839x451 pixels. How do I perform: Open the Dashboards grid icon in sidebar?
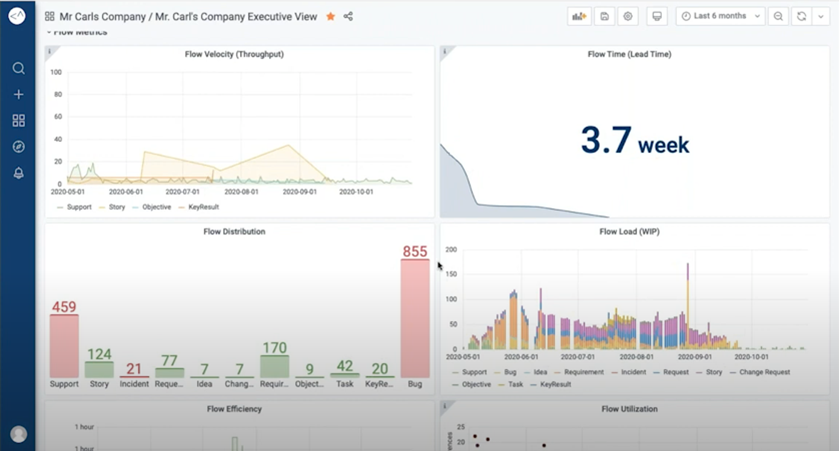18,120
